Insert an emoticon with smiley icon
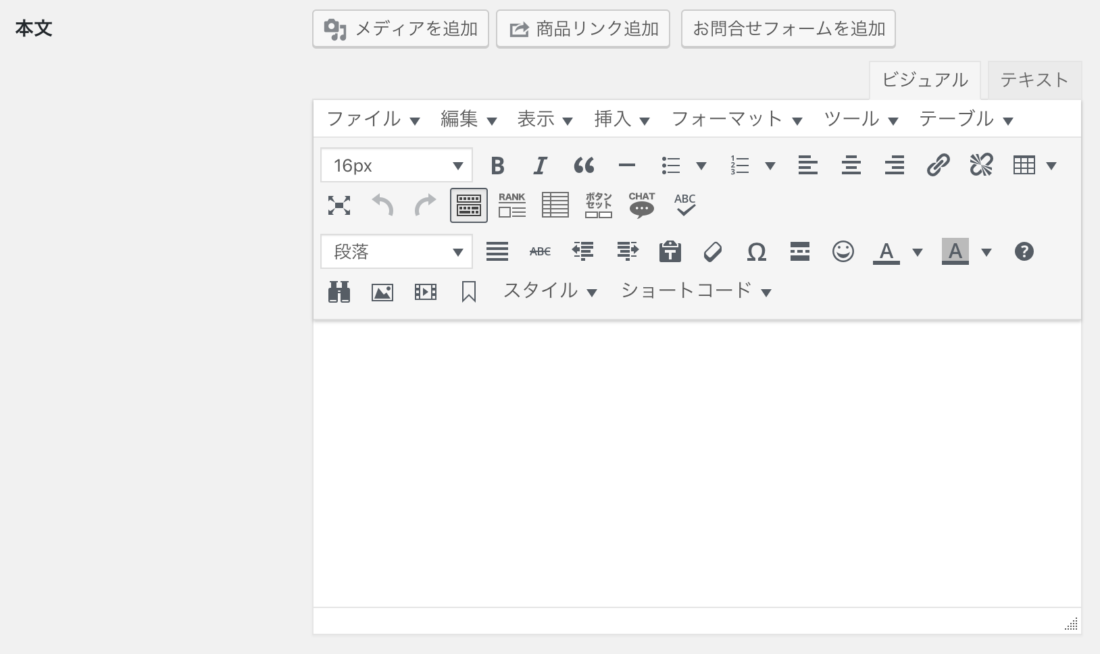The image size is (1100, 654). (x=843, y=252)
